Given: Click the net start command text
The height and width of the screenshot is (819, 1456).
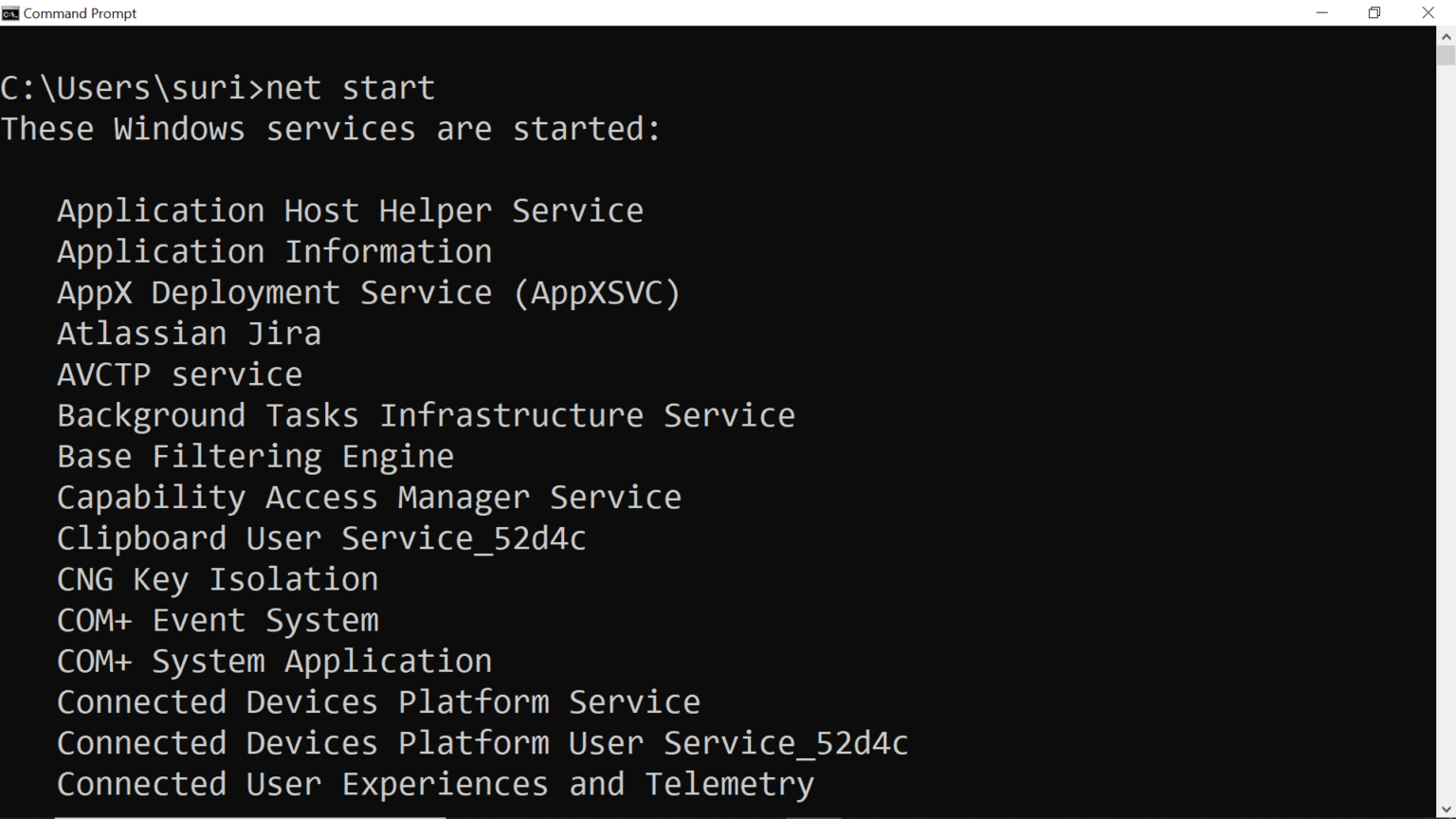Looking at the screenshot, I should 350,87.
